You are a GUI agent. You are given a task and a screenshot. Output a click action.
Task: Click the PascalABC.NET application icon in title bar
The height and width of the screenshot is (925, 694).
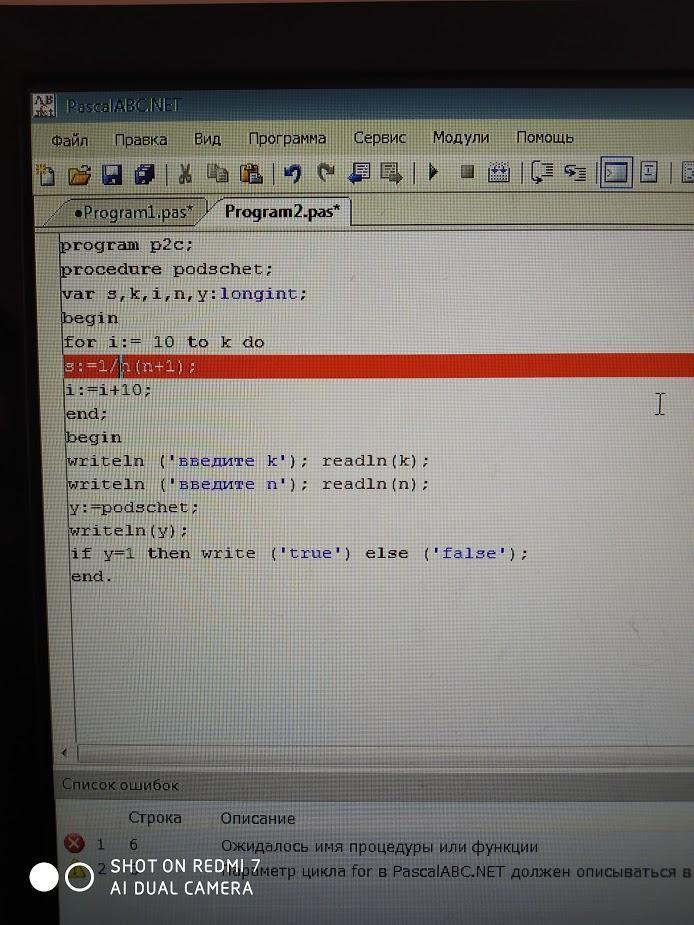(44, 106)
